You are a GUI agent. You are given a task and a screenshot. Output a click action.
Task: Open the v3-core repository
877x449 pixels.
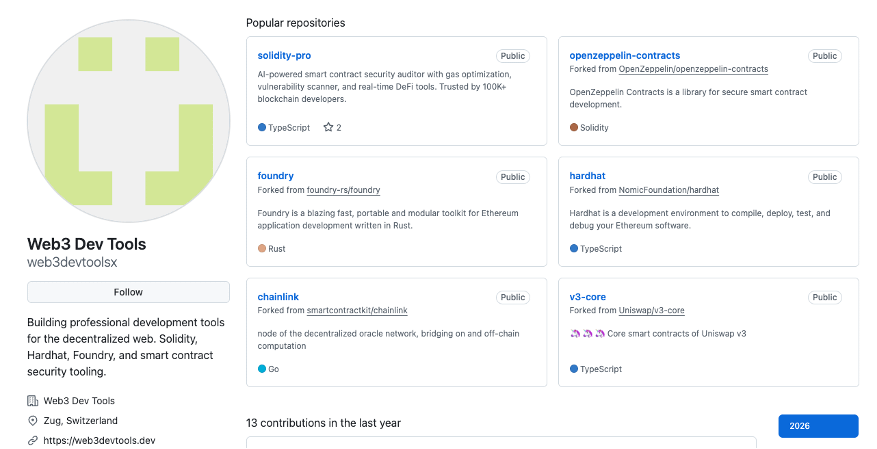(587, 296)
